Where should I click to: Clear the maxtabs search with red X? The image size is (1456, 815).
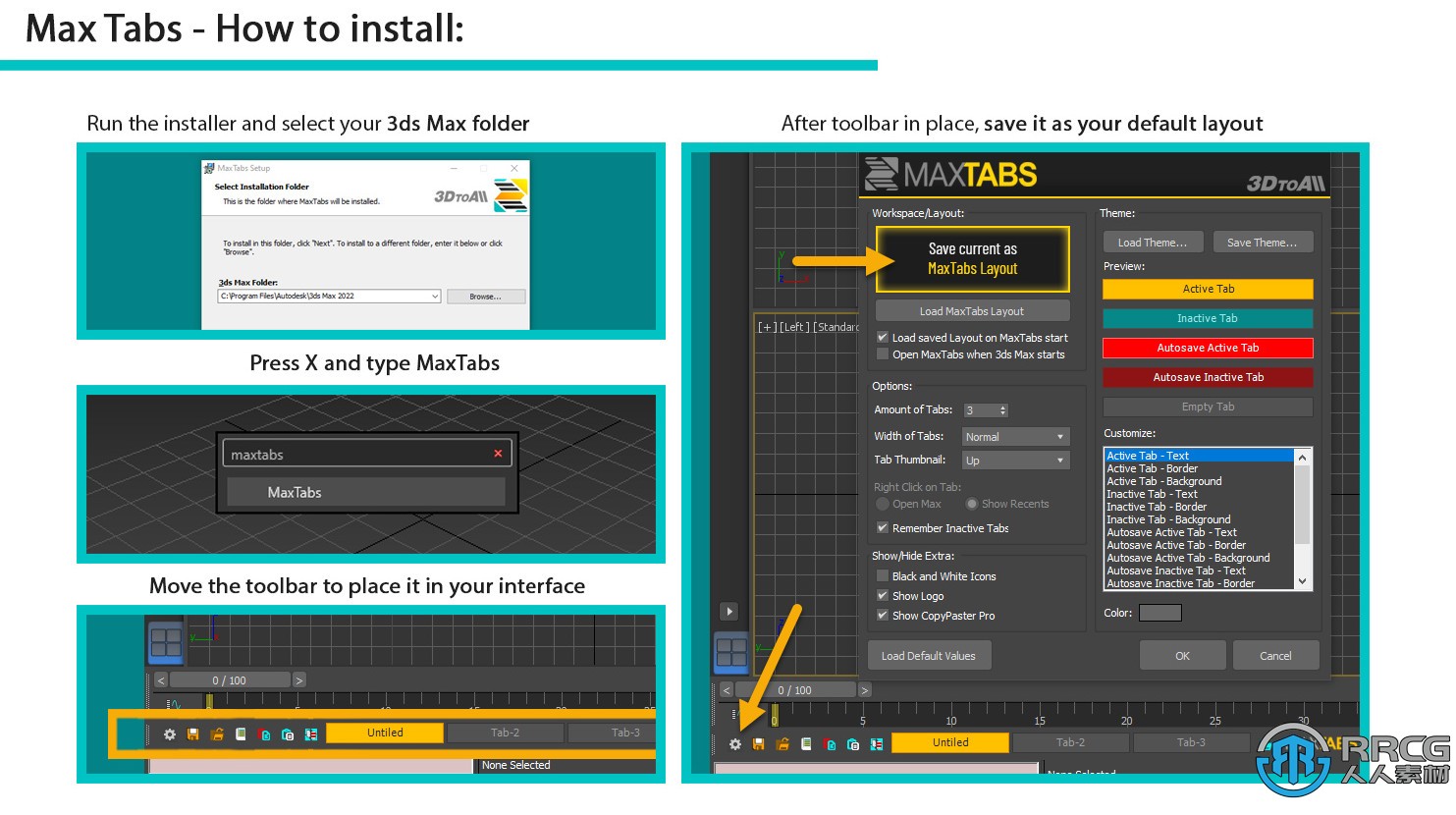click(x=498, y=454)
